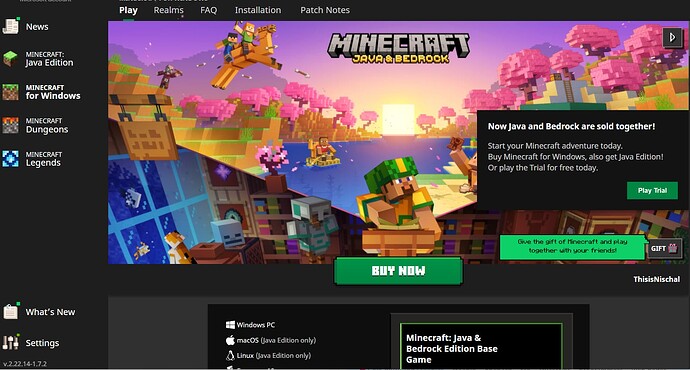Click 'Or play the Trial for free today.' text
The height and width of the screenshot is (370, 690).
(x=543, y=168)
